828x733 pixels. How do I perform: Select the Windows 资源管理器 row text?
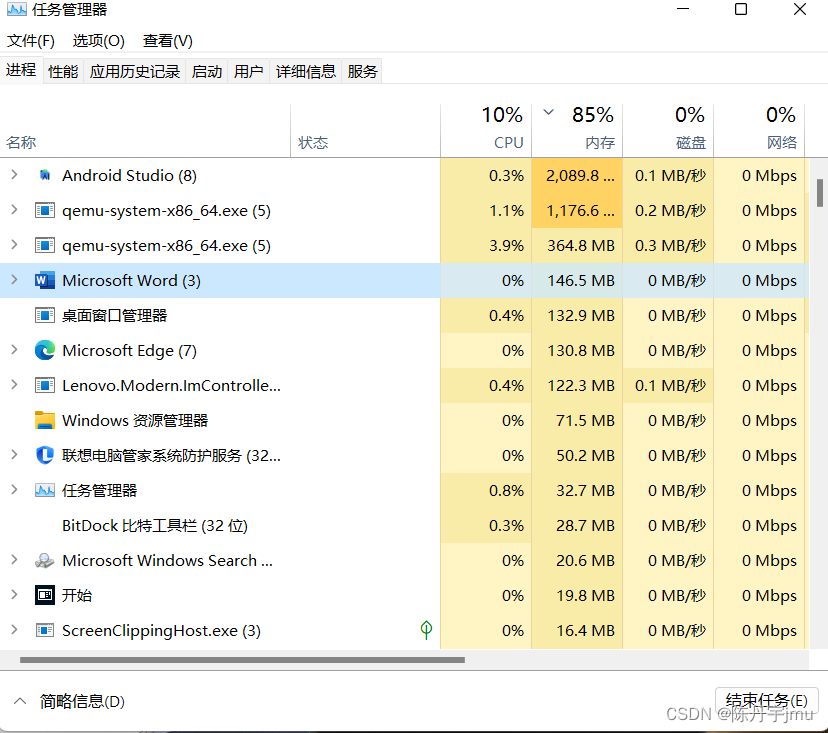(135, 420)
